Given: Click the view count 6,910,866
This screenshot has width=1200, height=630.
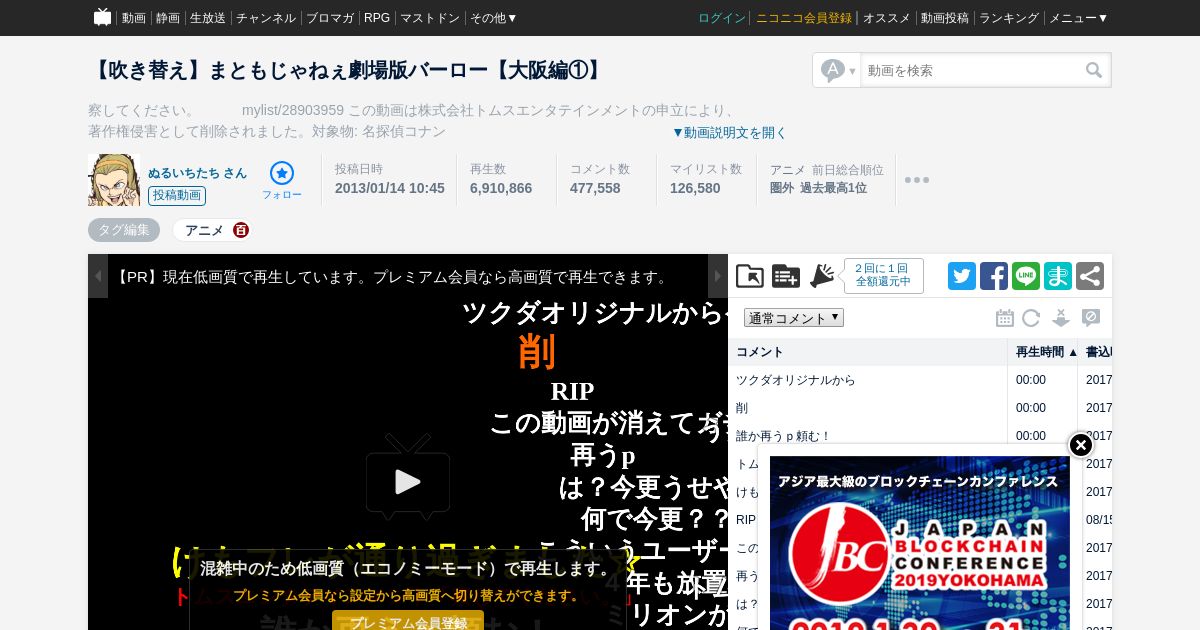Looking at the screenshot, I should pos(501,188).
